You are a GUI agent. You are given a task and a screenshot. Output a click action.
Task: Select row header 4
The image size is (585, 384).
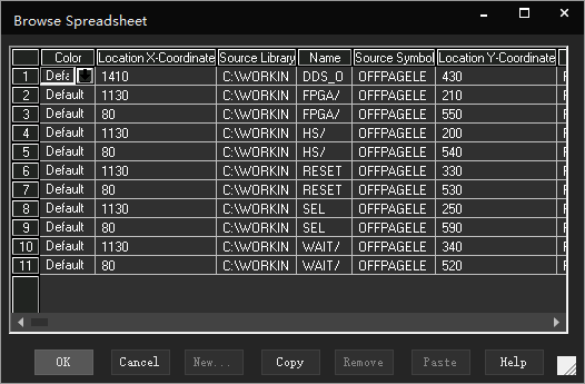tap(25, 133)
